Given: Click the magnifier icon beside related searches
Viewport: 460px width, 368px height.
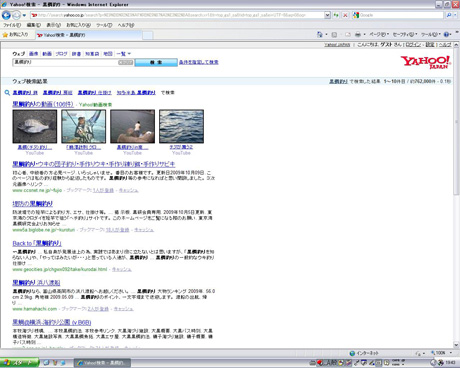Looking at the screenshot, I should coord(7,93).
